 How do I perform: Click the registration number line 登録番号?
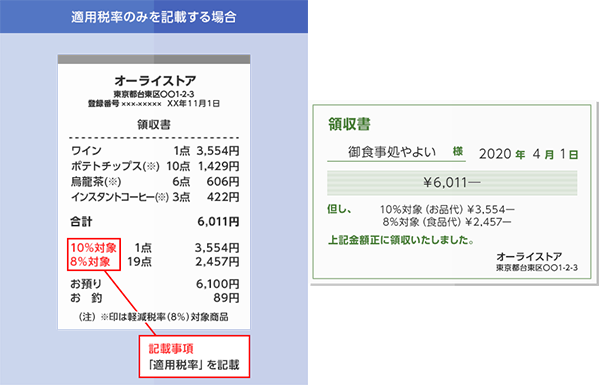(x=125, y=104)
